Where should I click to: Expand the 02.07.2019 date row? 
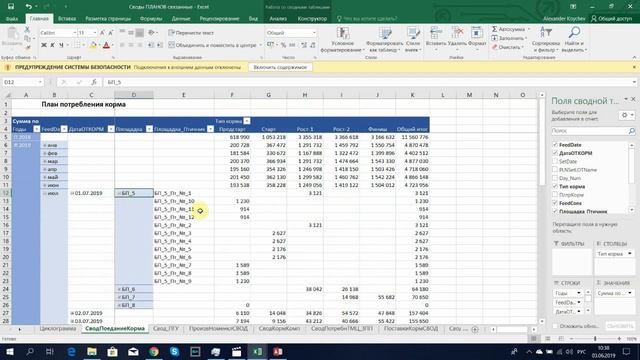pyautogui.click(x=72, y=313)
